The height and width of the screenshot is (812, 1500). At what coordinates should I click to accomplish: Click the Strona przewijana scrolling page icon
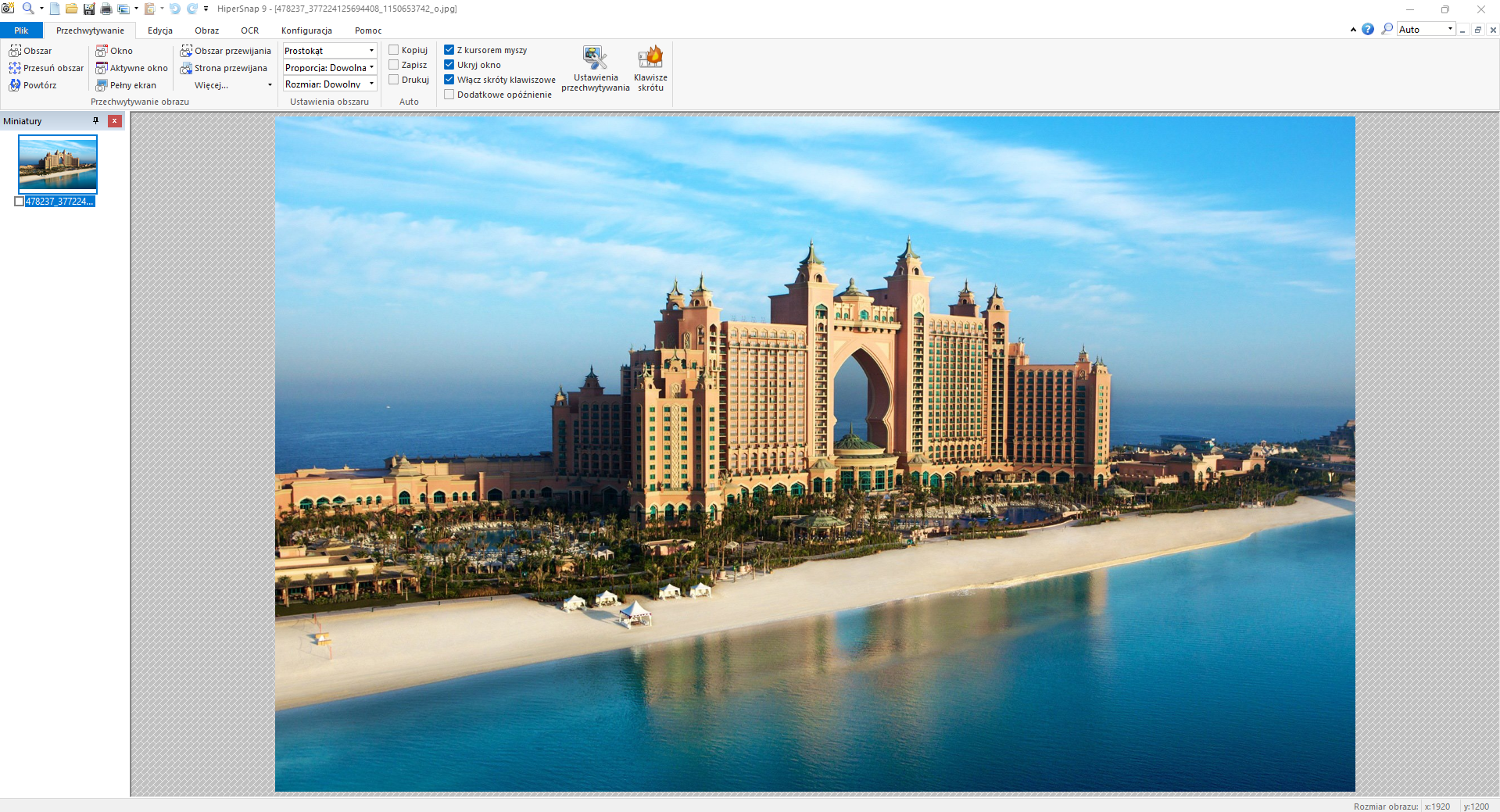click(x=186, y=68)
